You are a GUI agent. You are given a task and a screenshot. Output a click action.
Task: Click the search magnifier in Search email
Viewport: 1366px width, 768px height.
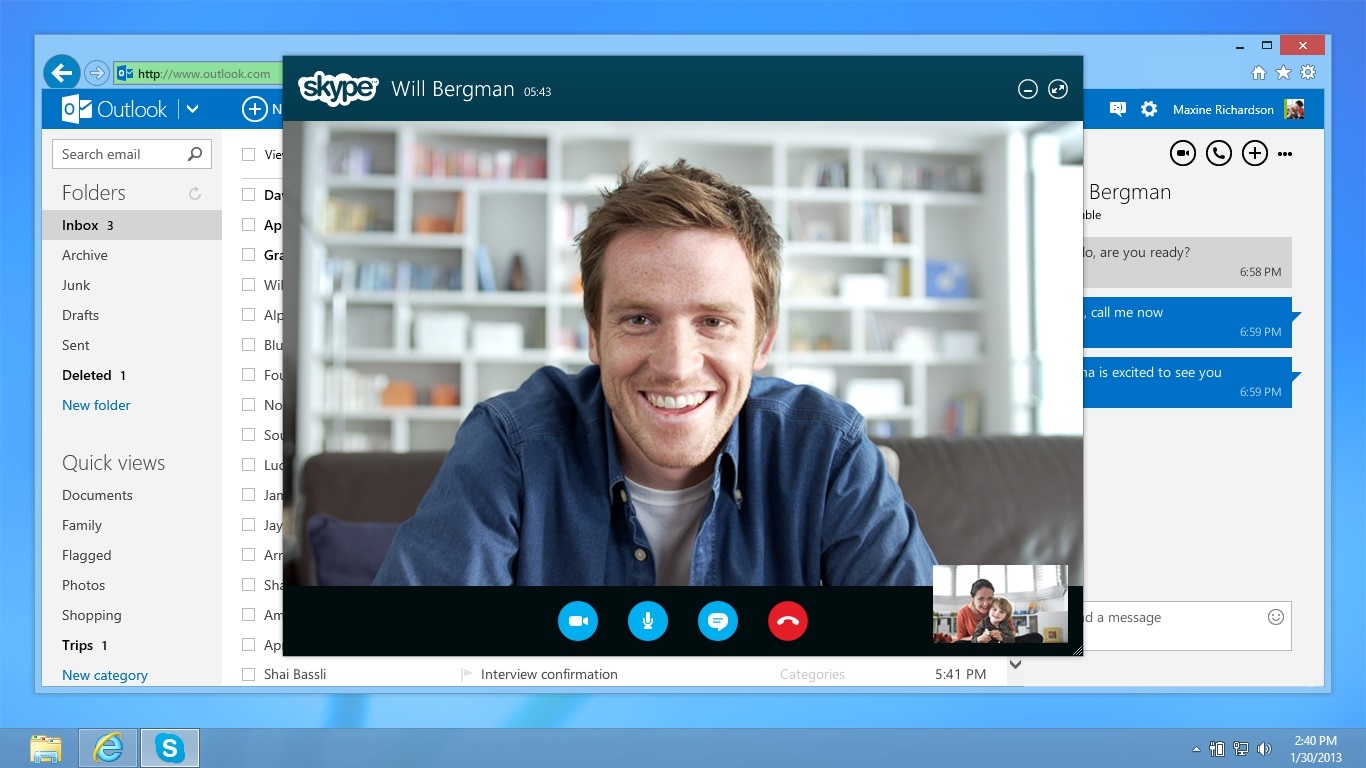pos(195,154)
